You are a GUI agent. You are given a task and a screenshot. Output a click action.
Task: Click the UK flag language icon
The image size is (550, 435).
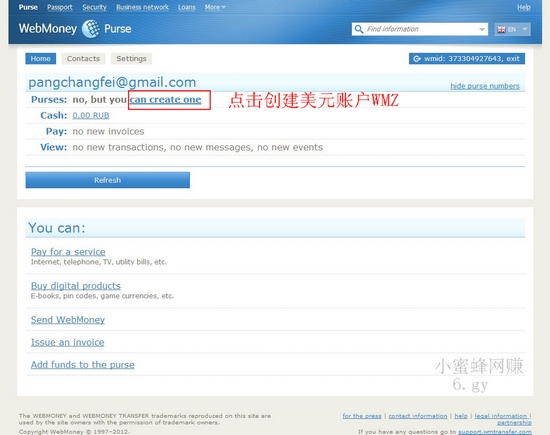502,29
